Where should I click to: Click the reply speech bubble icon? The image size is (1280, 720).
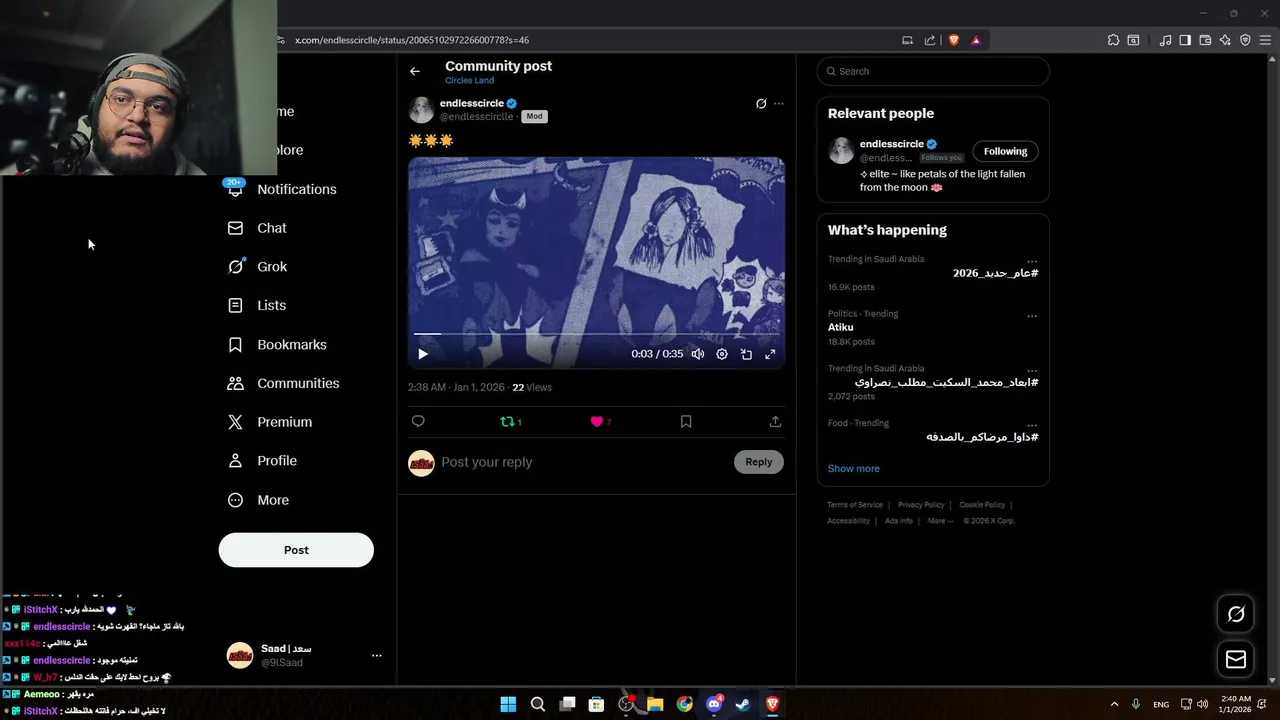tap(418, 422)
